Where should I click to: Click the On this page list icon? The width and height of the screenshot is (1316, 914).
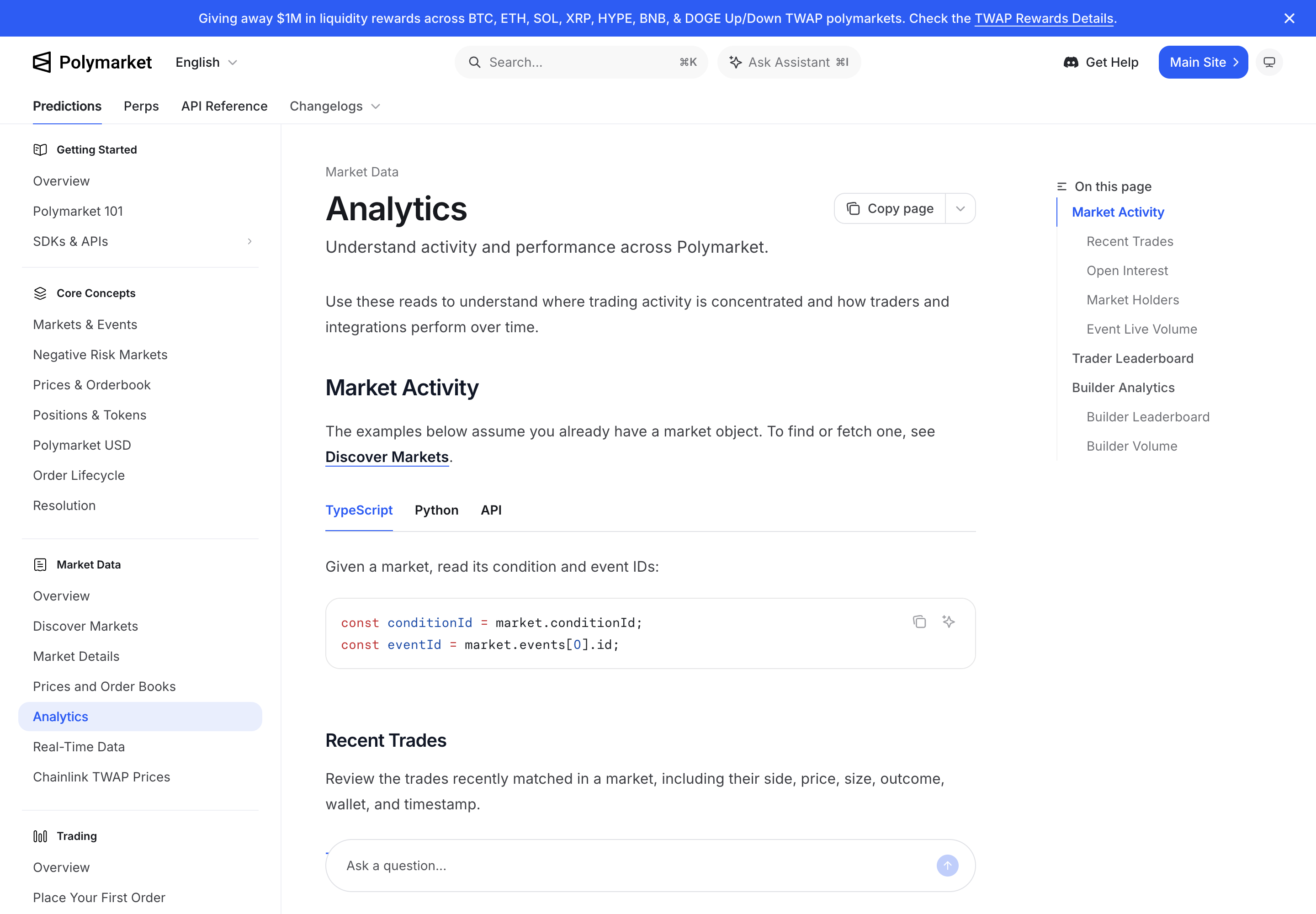tap(1061, 187)
